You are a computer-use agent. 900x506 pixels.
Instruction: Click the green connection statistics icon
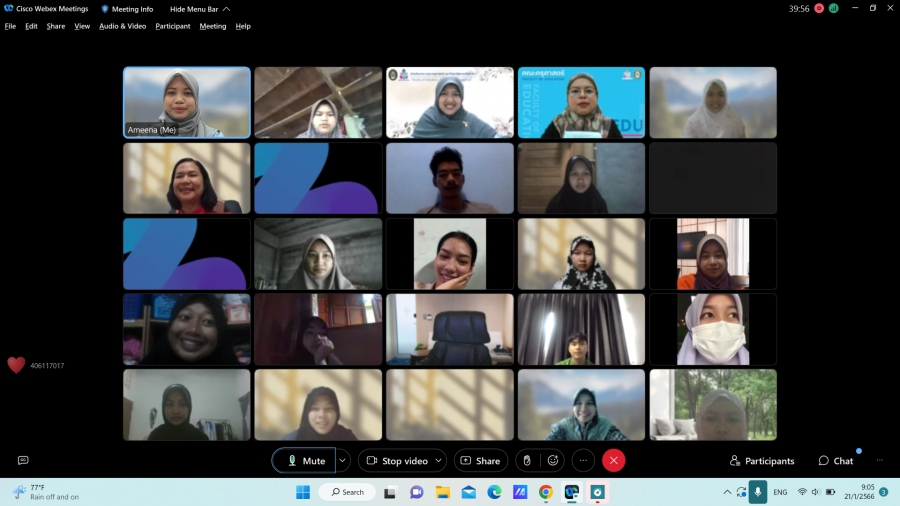832,8
